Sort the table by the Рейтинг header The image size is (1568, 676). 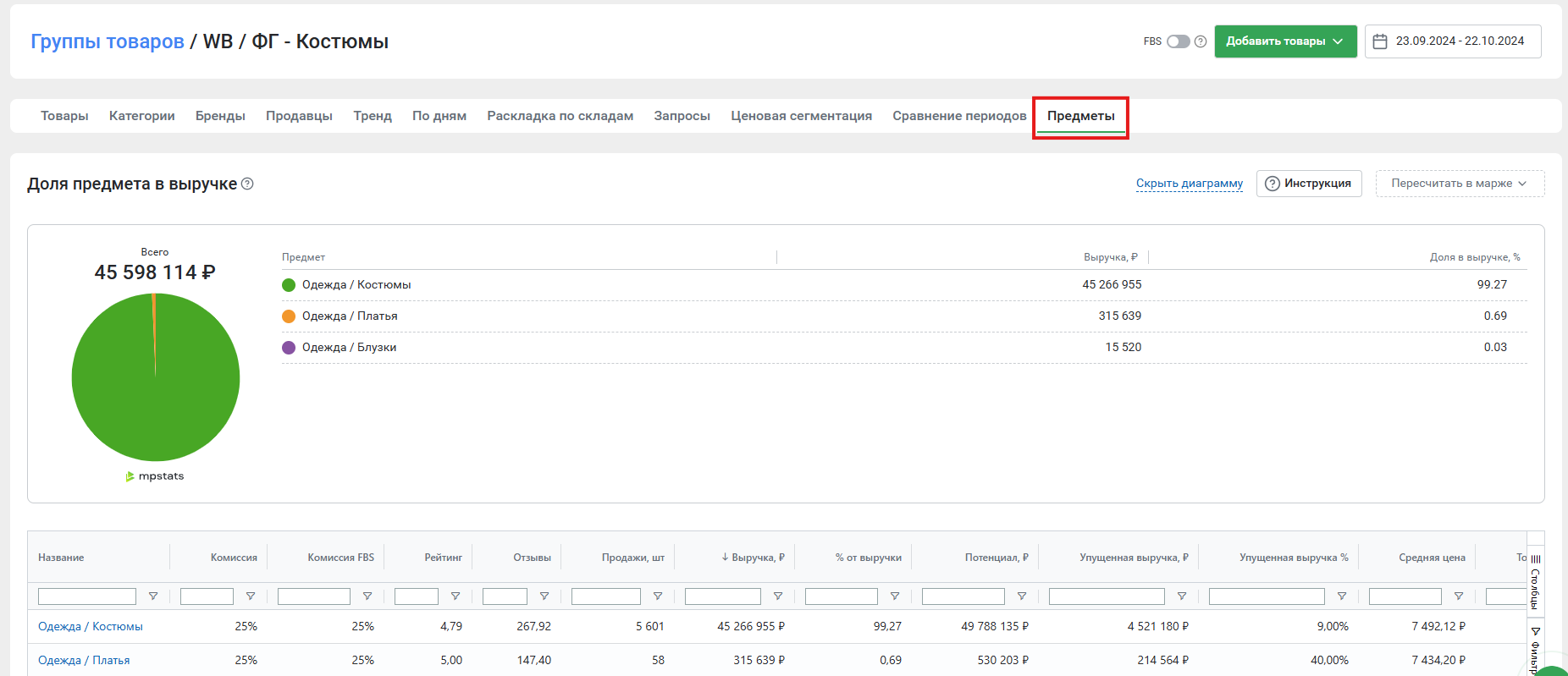point(444,558)
